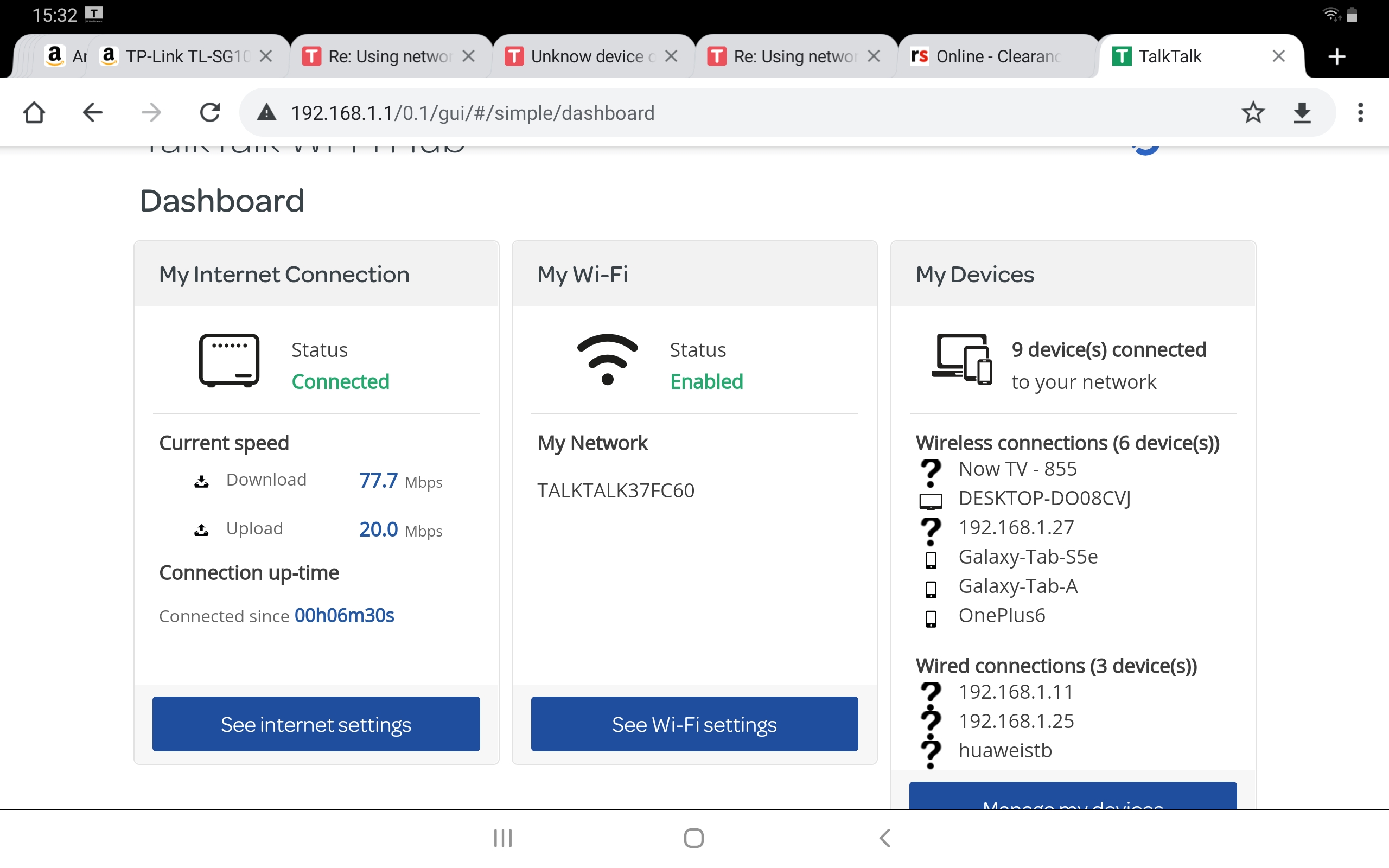
Task: Go to the browser home page icon
Action: click(34, 112)
